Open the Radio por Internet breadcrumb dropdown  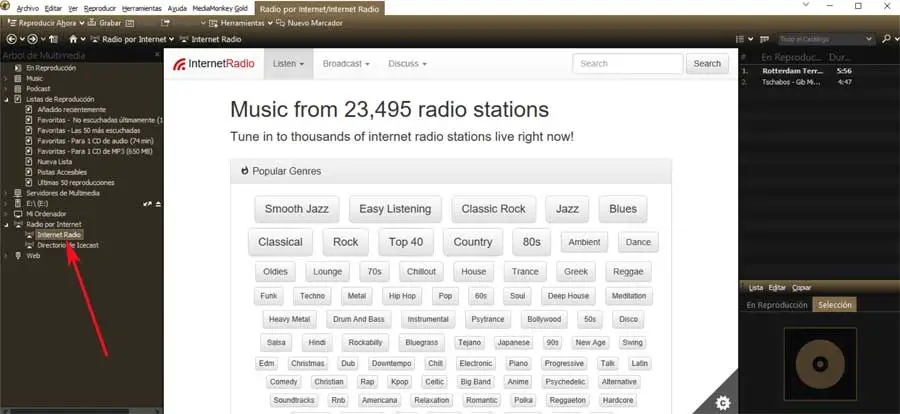pos(171,39)
